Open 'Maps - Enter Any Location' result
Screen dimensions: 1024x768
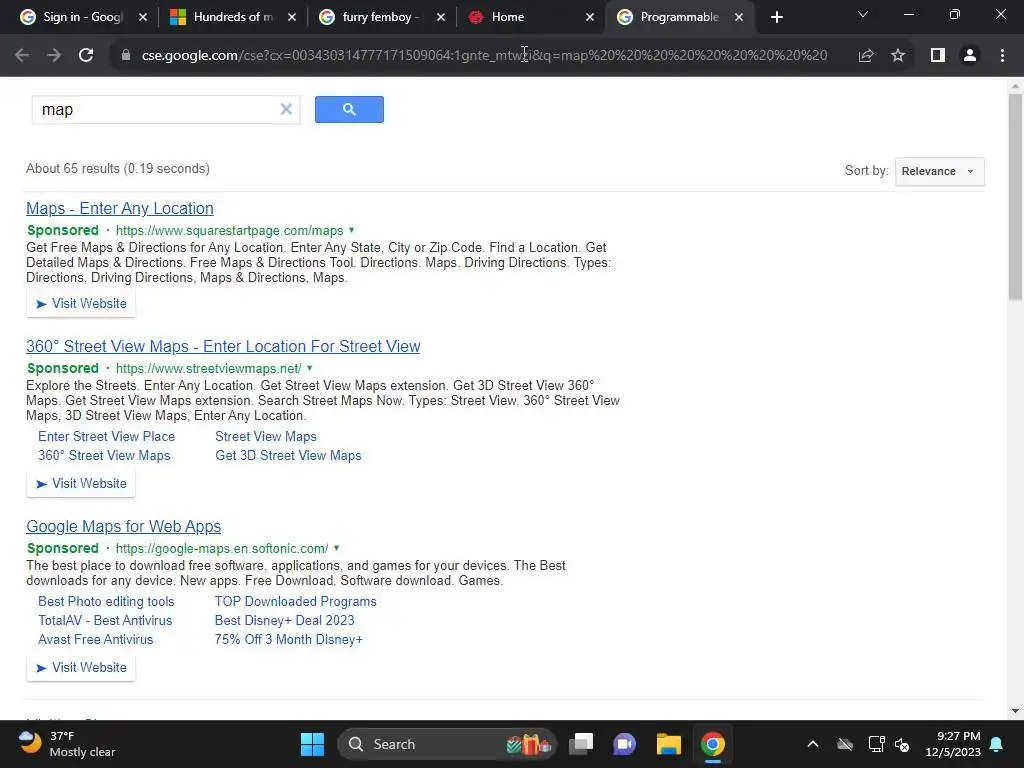click(x=120, y=208)
